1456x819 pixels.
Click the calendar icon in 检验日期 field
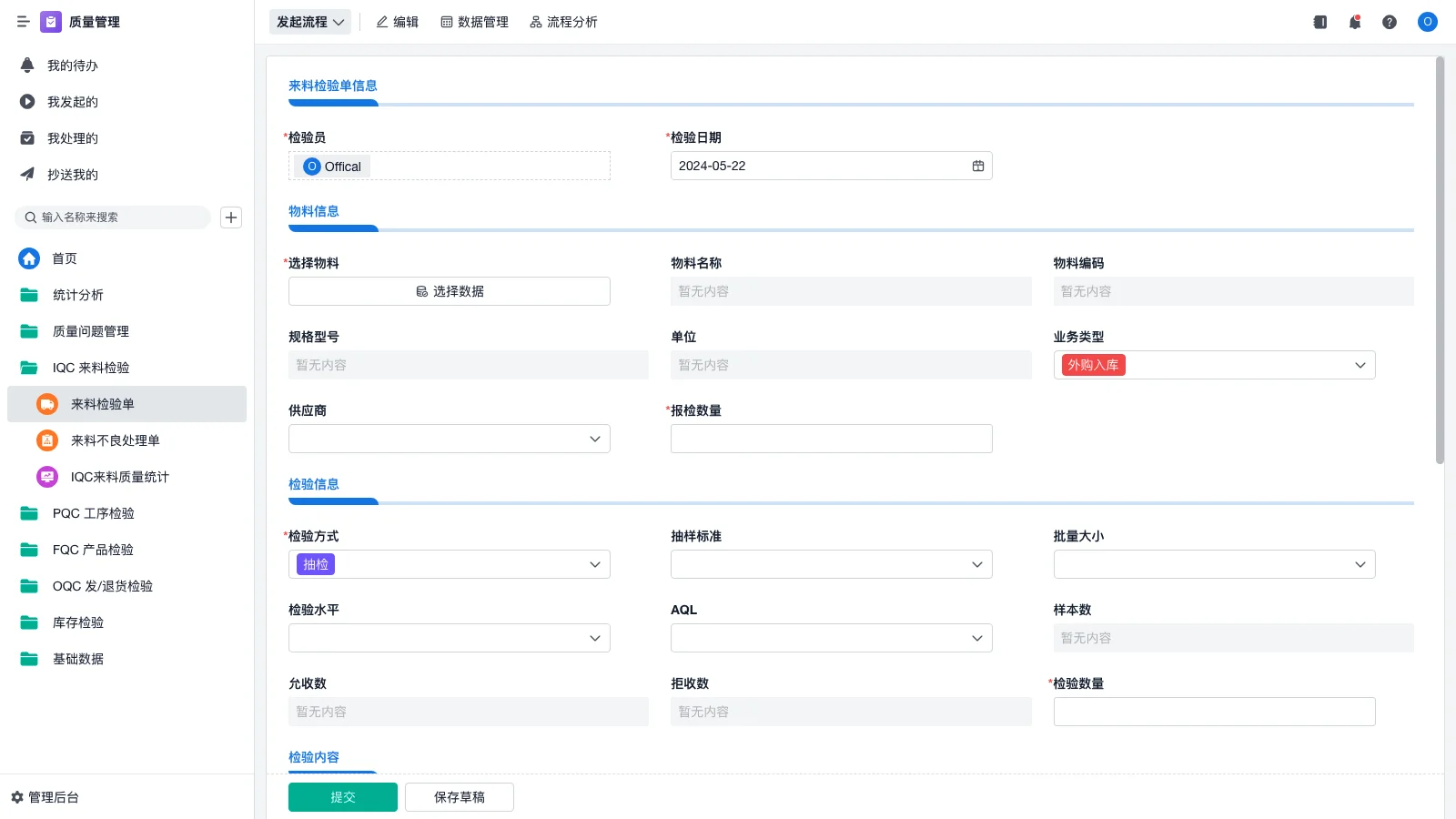[977, 166]
